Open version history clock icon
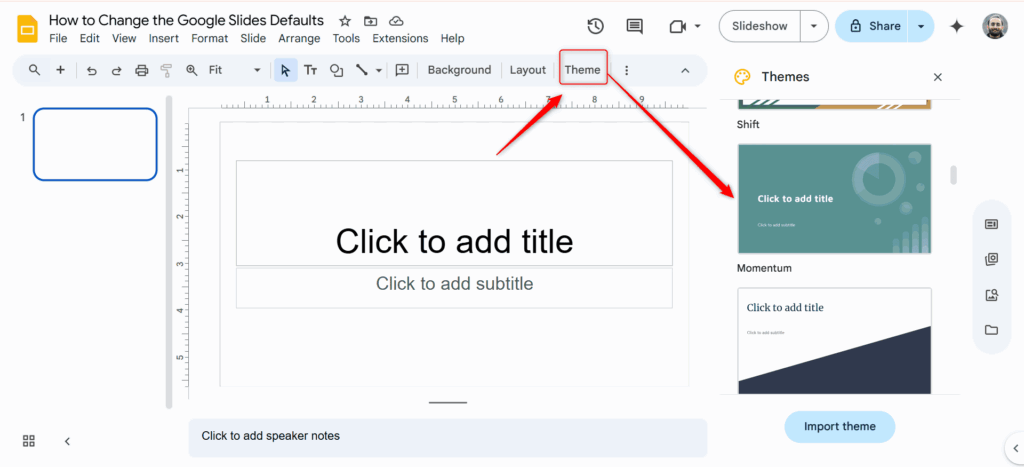The width and height of the screenshot is (1024, 467). 595,27
